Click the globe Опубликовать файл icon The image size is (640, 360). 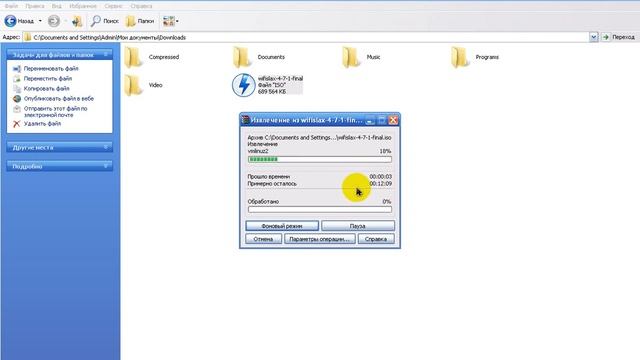[x=17, y=99]
